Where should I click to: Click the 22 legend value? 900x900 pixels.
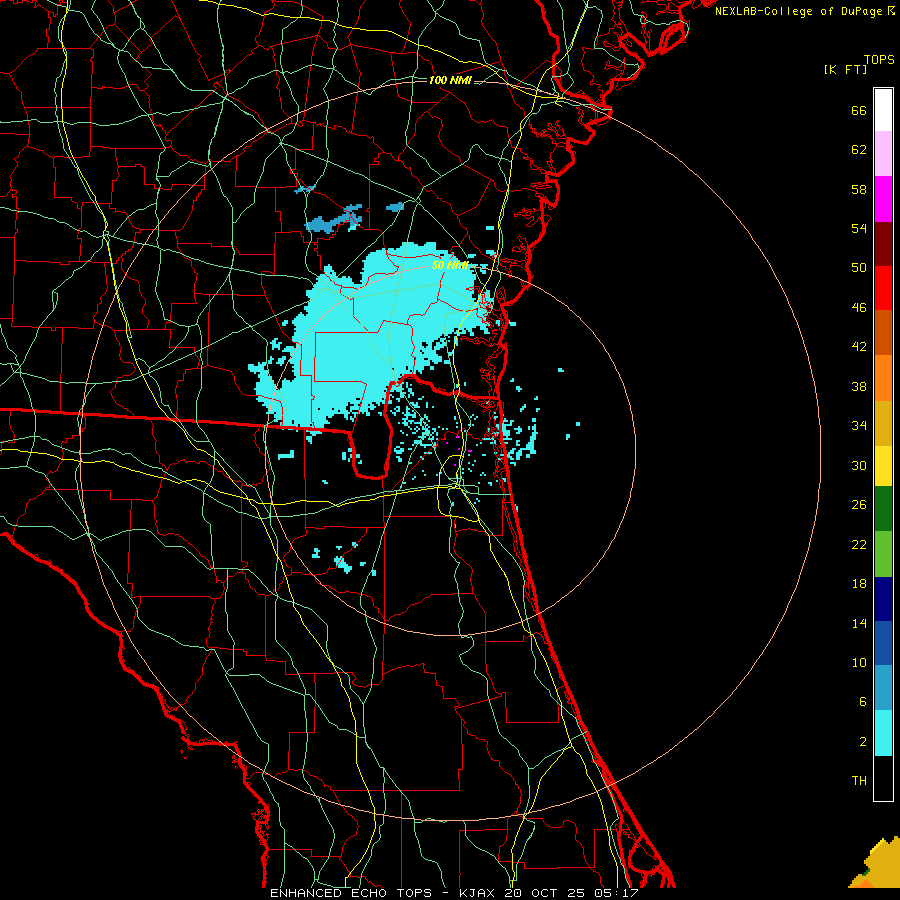click(x=859, y=544)
